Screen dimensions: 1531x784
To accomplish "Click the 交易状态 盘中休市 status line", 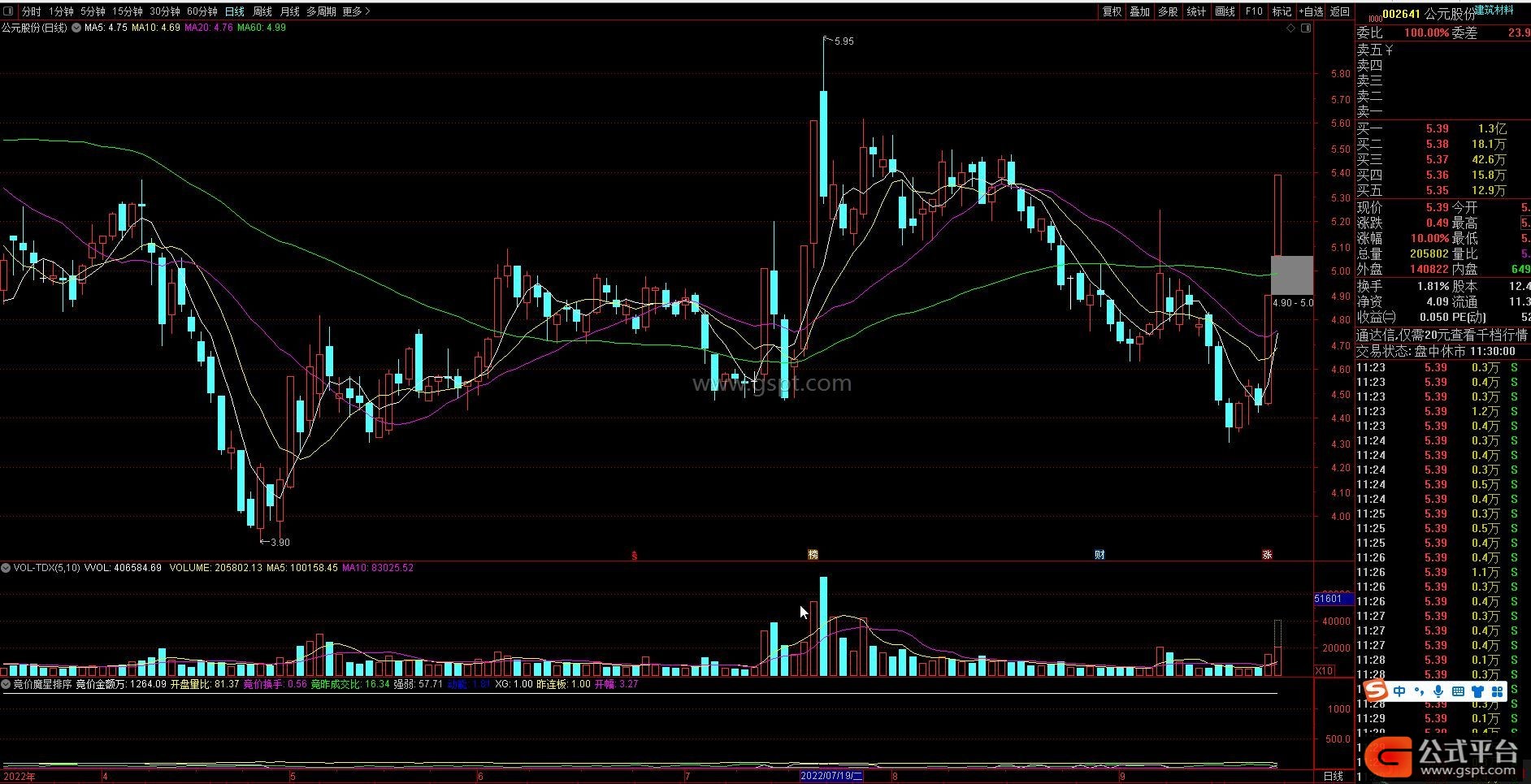I will click(x=1435, y=351).
